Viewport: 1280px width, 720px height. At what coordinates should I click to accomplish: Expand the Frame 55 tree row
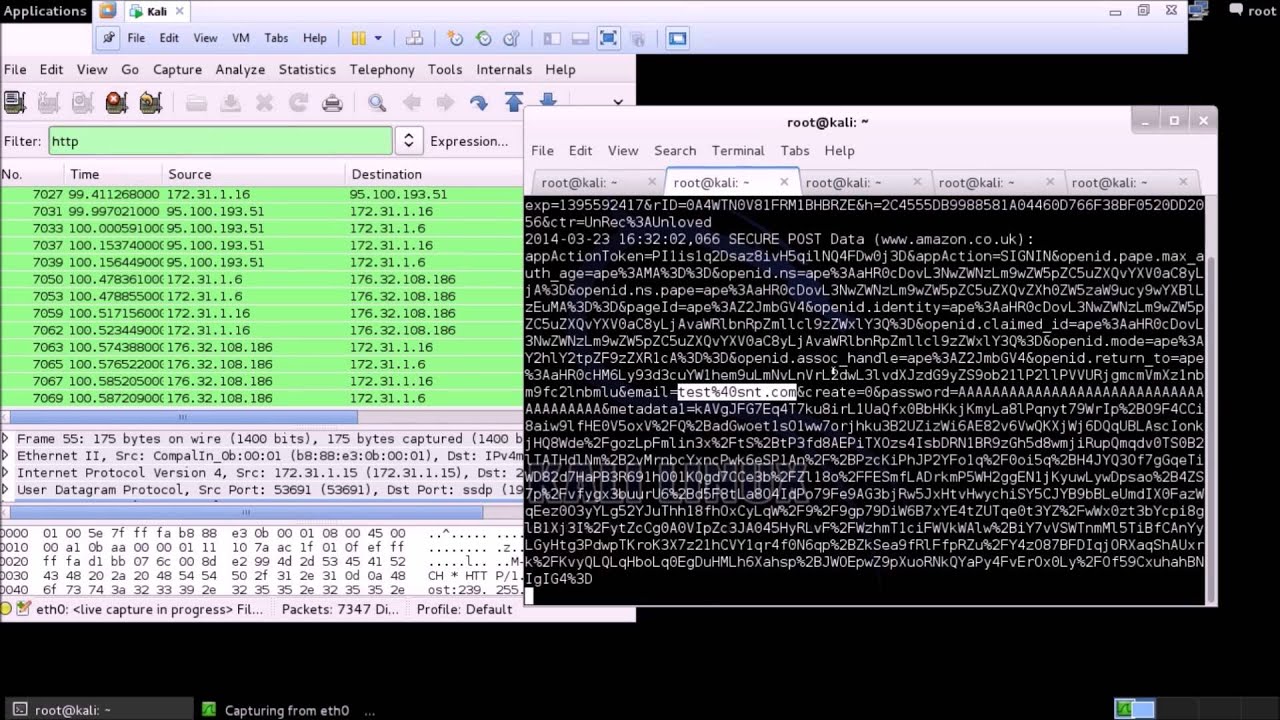click(x=7, y=439)
